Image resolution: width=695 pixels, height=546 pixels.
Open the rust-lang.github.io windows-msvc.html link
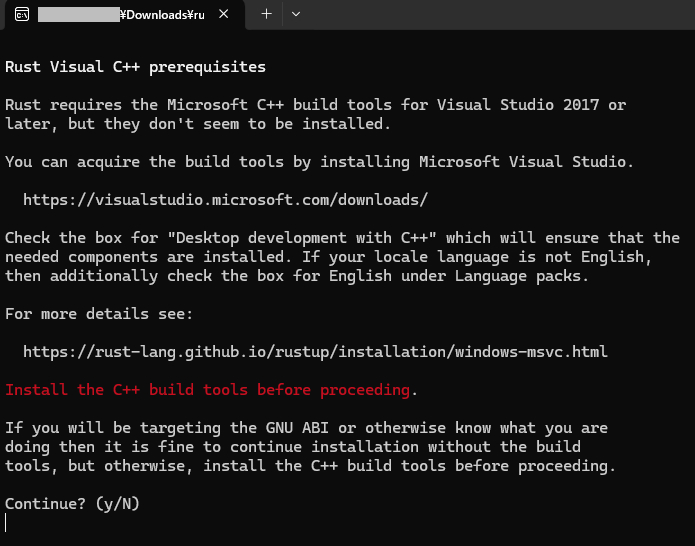pos(315,352)
